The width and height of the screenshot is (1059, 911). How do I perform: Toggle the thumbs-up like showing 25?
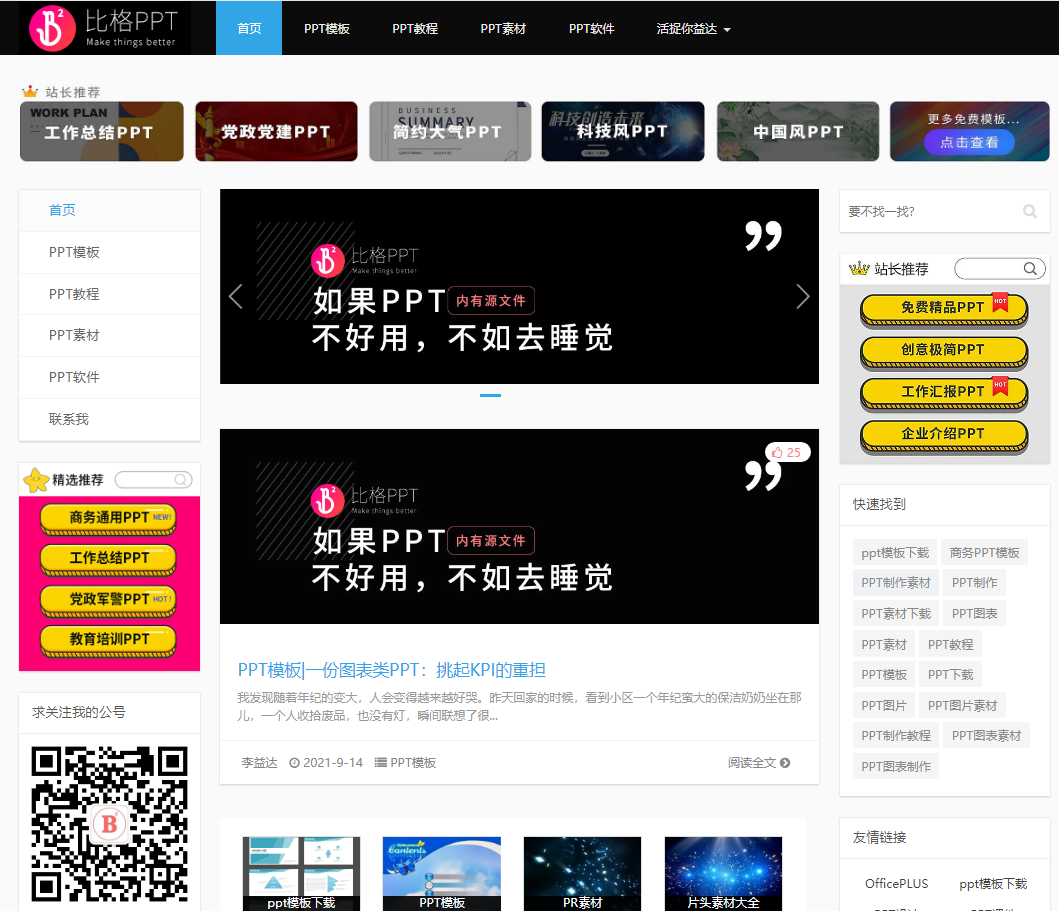[788, 452]
